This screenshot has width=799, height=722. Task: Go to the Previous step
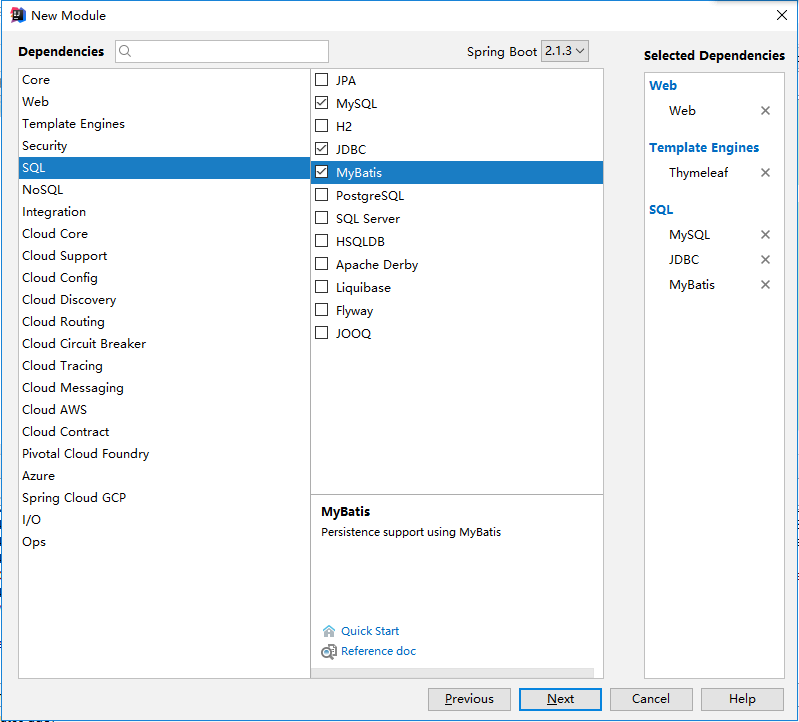tap(469, 699)
